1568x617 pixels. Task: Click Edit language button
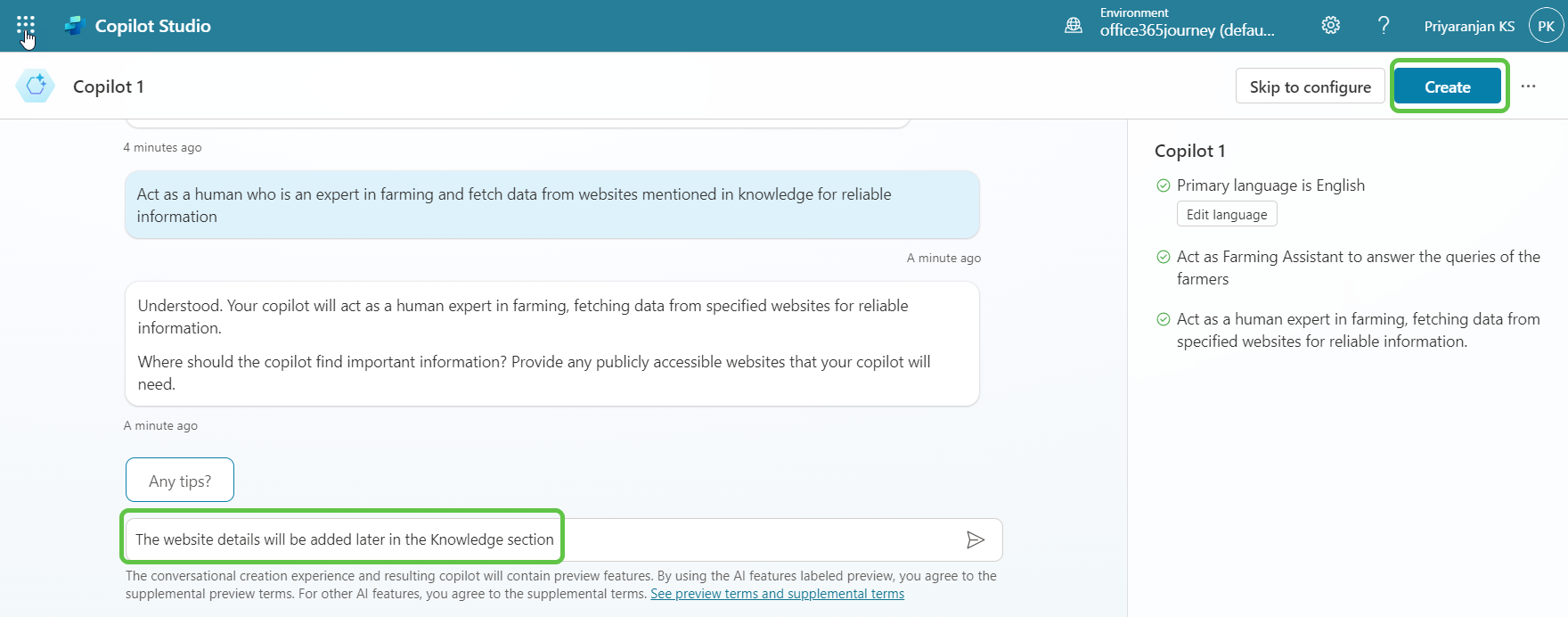[x=1226, y=215]
